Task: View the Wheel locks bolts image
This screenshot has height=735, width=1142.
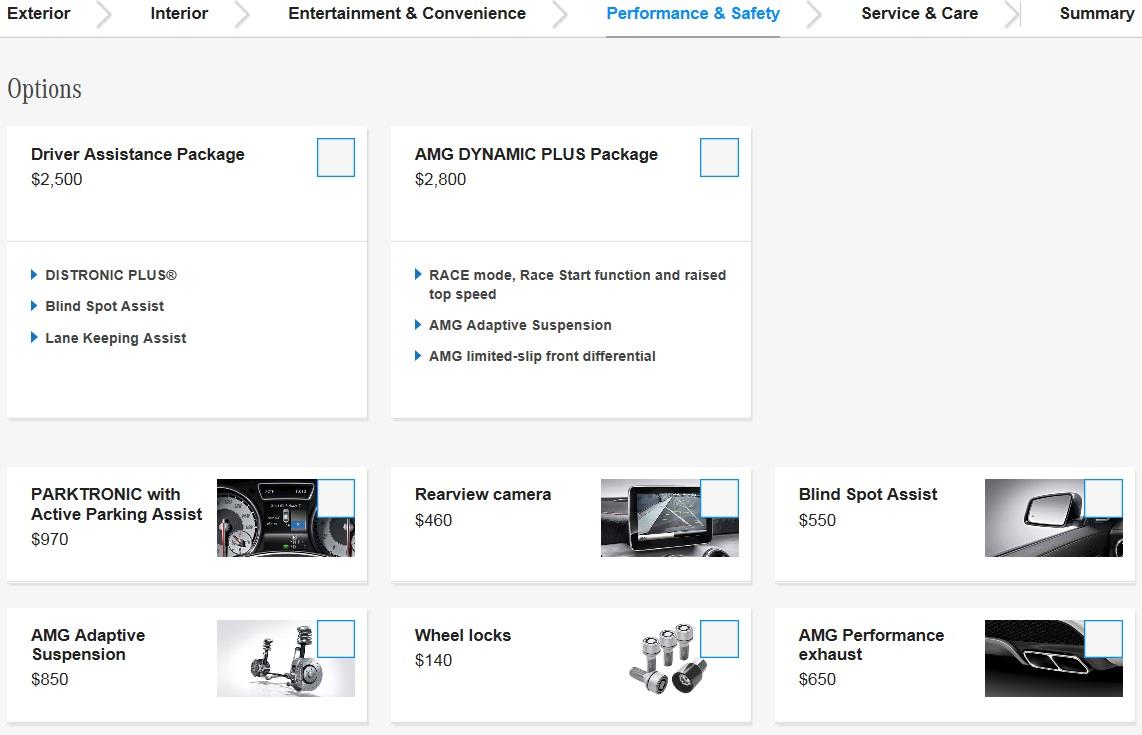Action: [669, 659]
